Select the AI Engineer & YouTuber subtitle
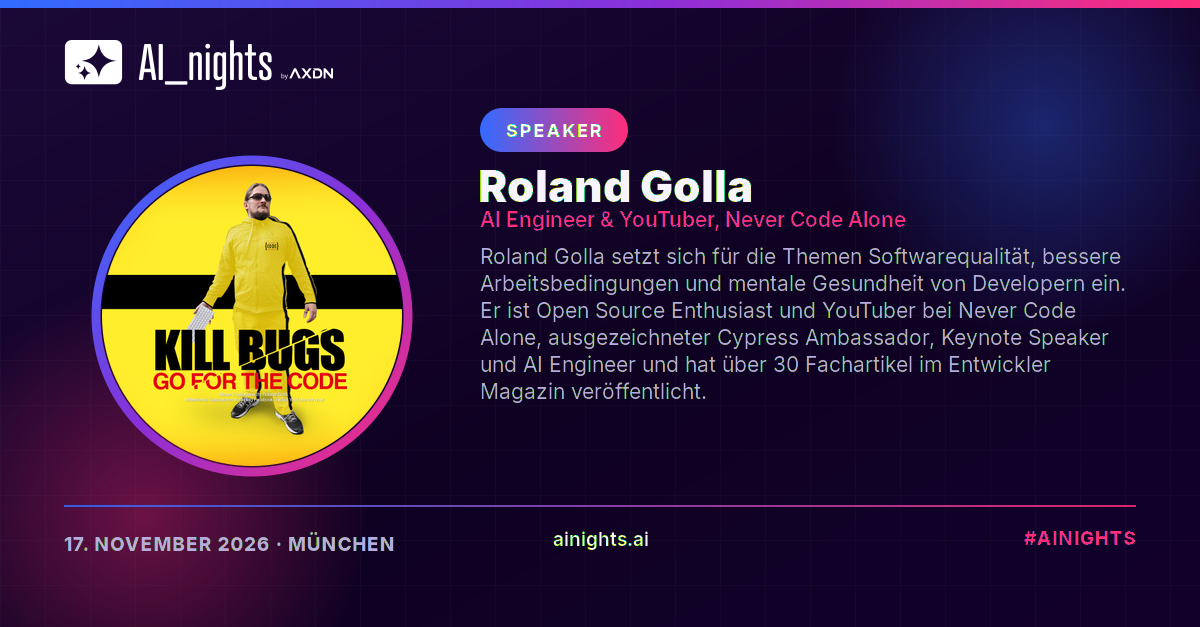This screenshot has height=627, width=1200. (693, 220)
